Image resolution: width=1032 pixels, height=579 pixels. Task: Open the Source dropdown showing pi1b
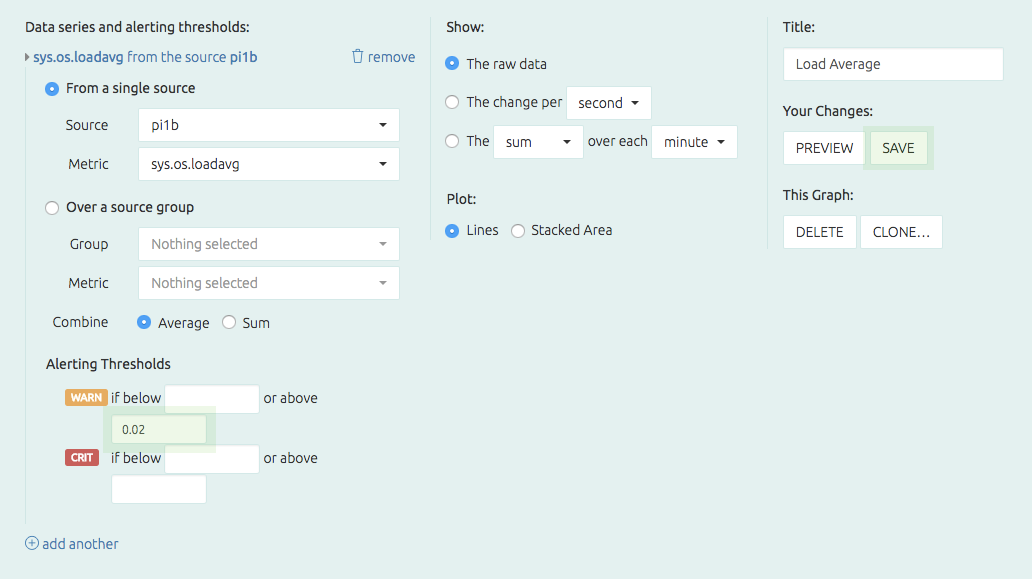pos(268,125)
